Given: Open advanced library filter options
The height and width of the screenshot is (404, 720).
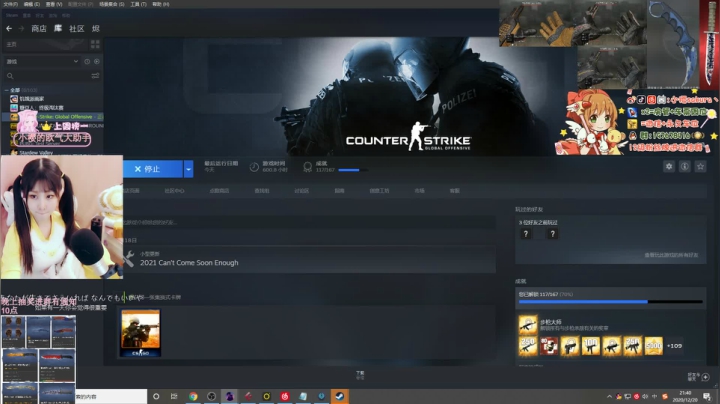Looking at the screenshot, I should (x=96, y=76).
